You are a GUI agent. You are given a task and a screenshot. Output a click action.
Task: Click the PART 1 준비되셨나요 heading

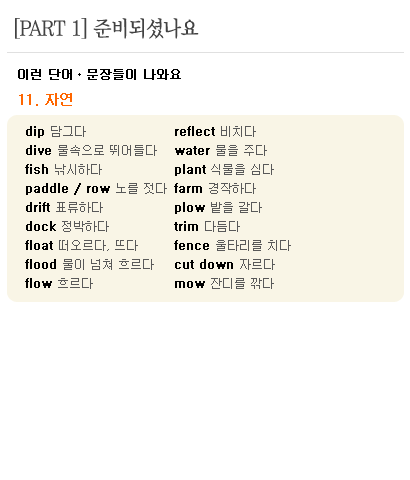[106, 28]
